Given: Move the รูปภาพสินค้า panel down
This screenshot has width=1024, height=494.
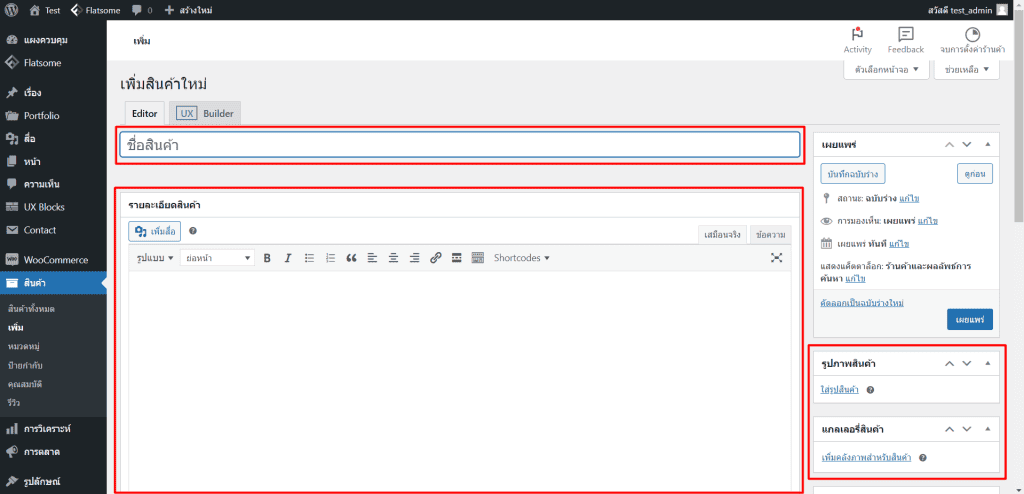Looking at the screenshot, I should tap(967, 363).
